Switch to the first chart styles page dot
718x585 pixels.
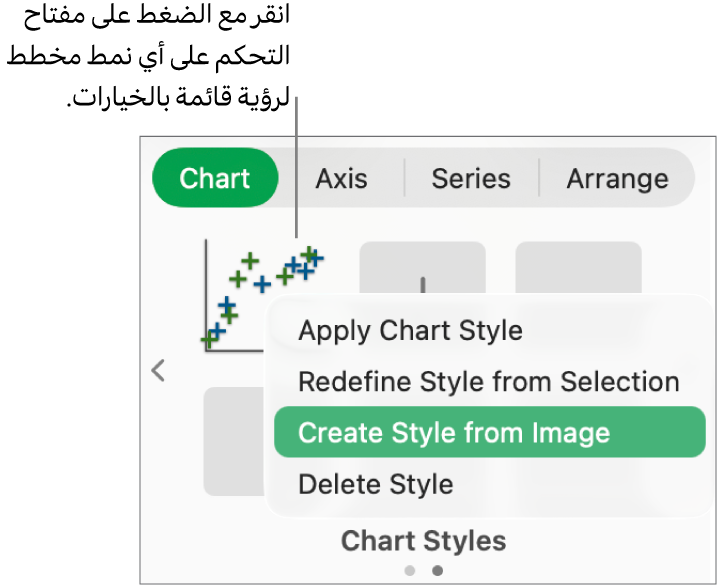[x=410, y=570]
